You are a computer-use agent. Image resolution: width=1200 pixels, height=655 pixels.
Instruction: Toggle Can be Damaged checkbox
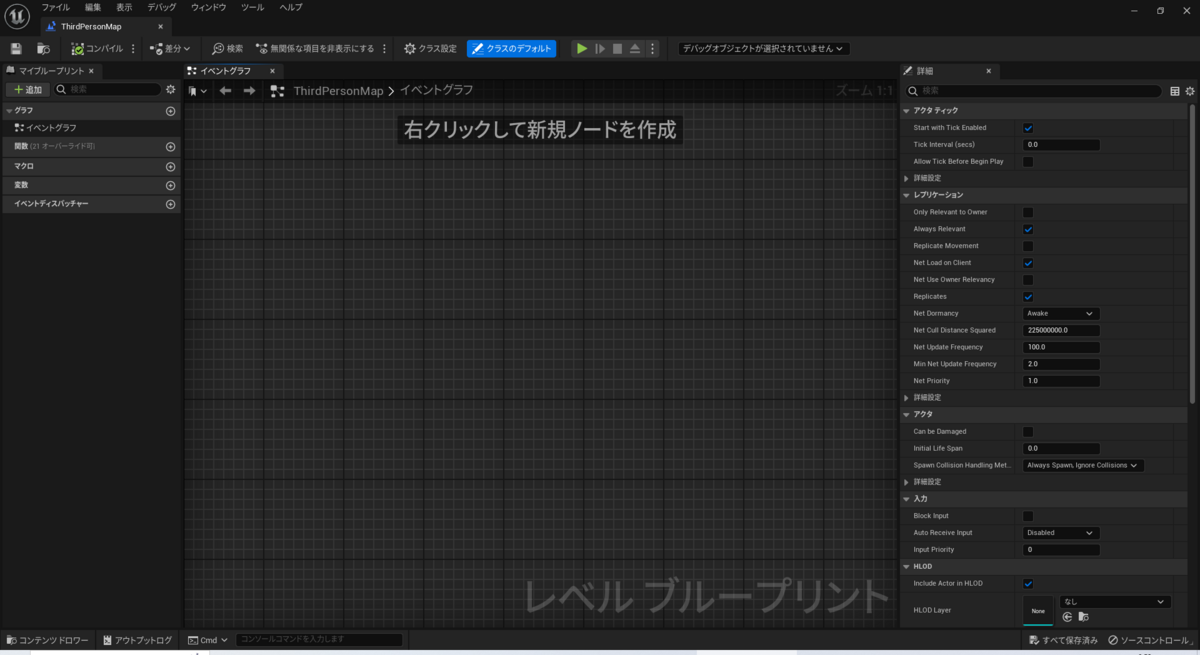tap(1028, 432)
